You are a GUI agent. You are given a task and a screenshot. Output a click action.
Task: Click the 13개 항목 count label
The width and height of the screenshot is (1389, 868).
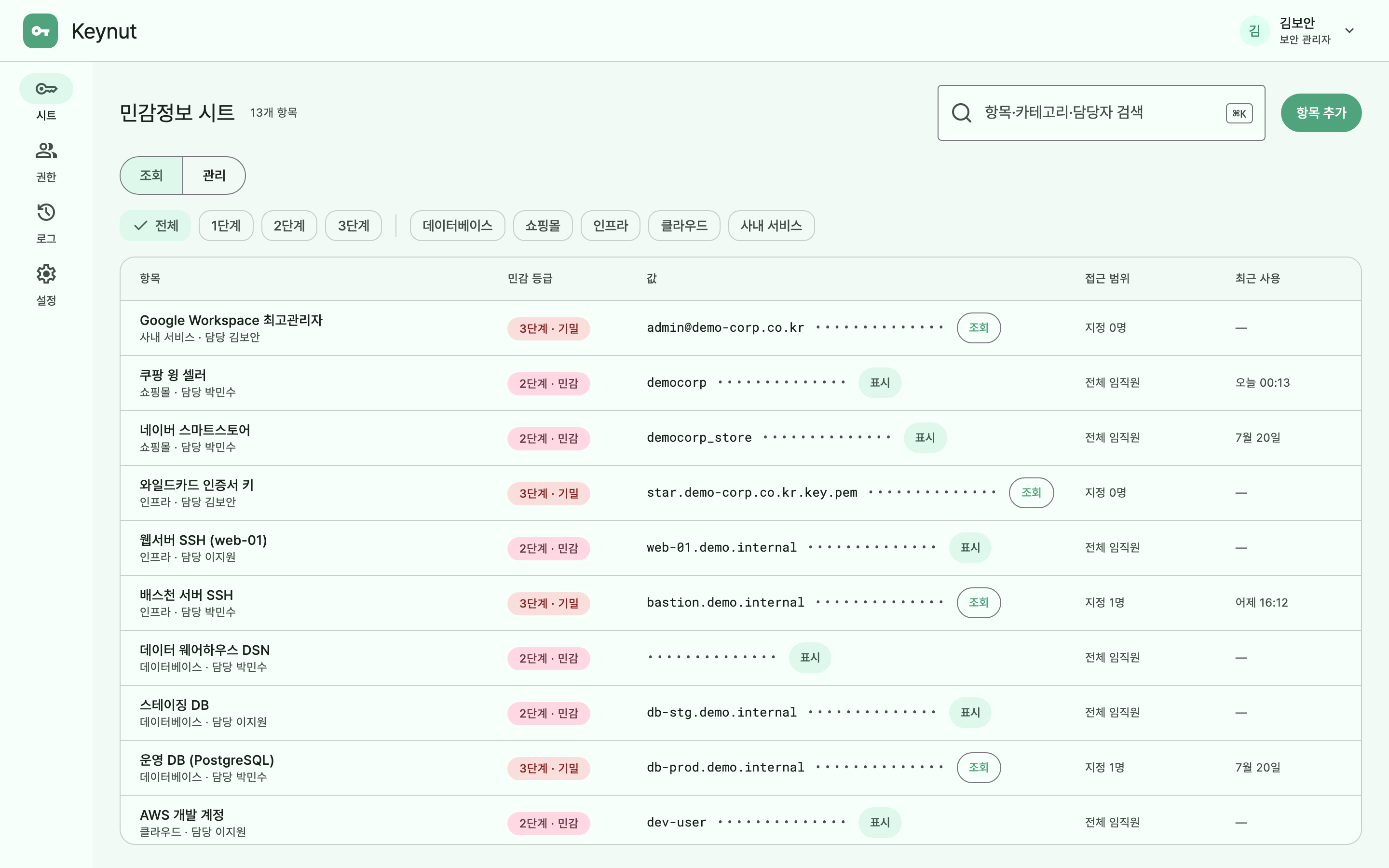[x=274, y=112]
